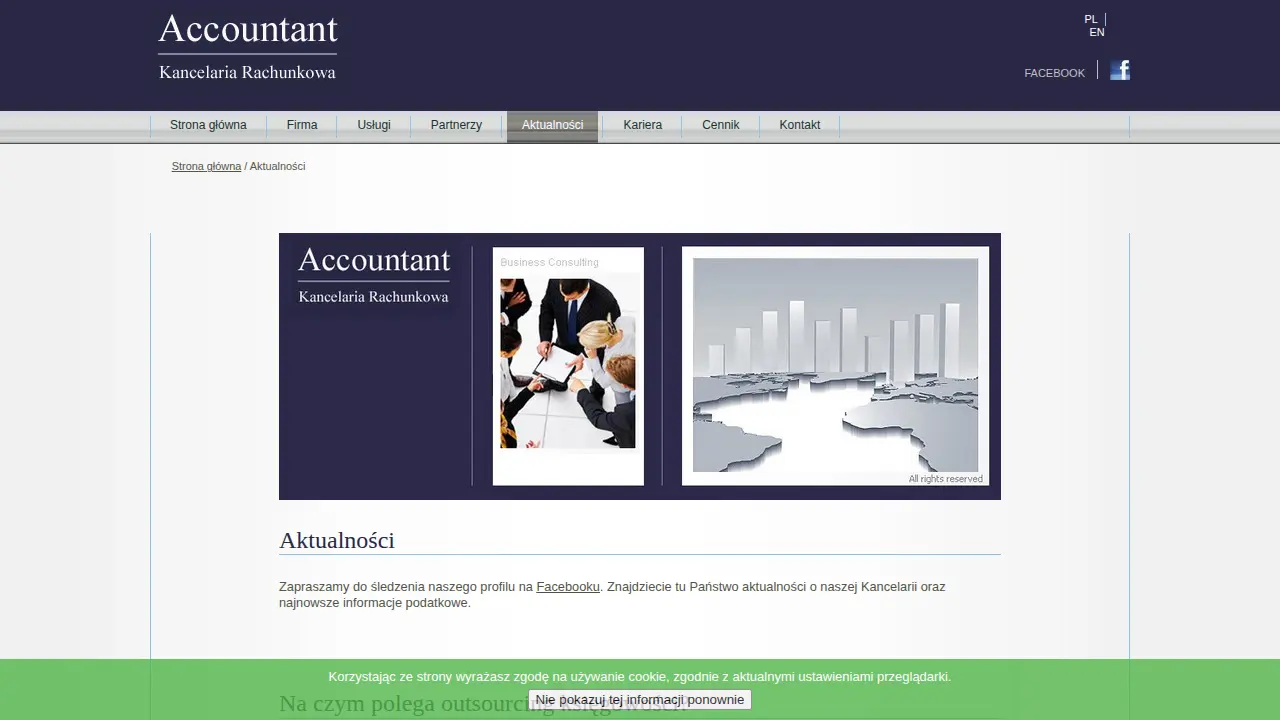Click the cookie consent message text
The image size is (1280, 720).
640,677
